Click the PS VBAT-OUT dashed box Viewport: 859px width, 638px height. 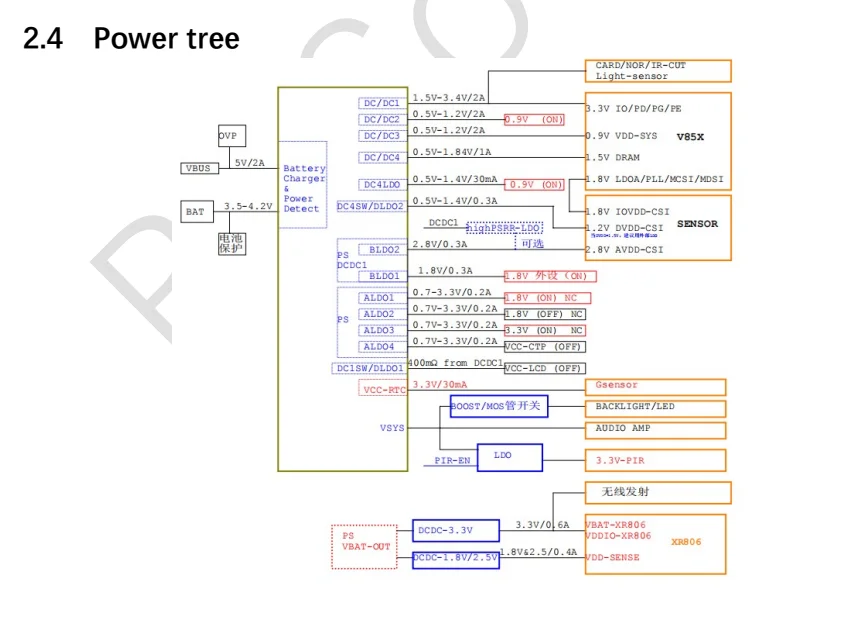(x=364, y=547)
